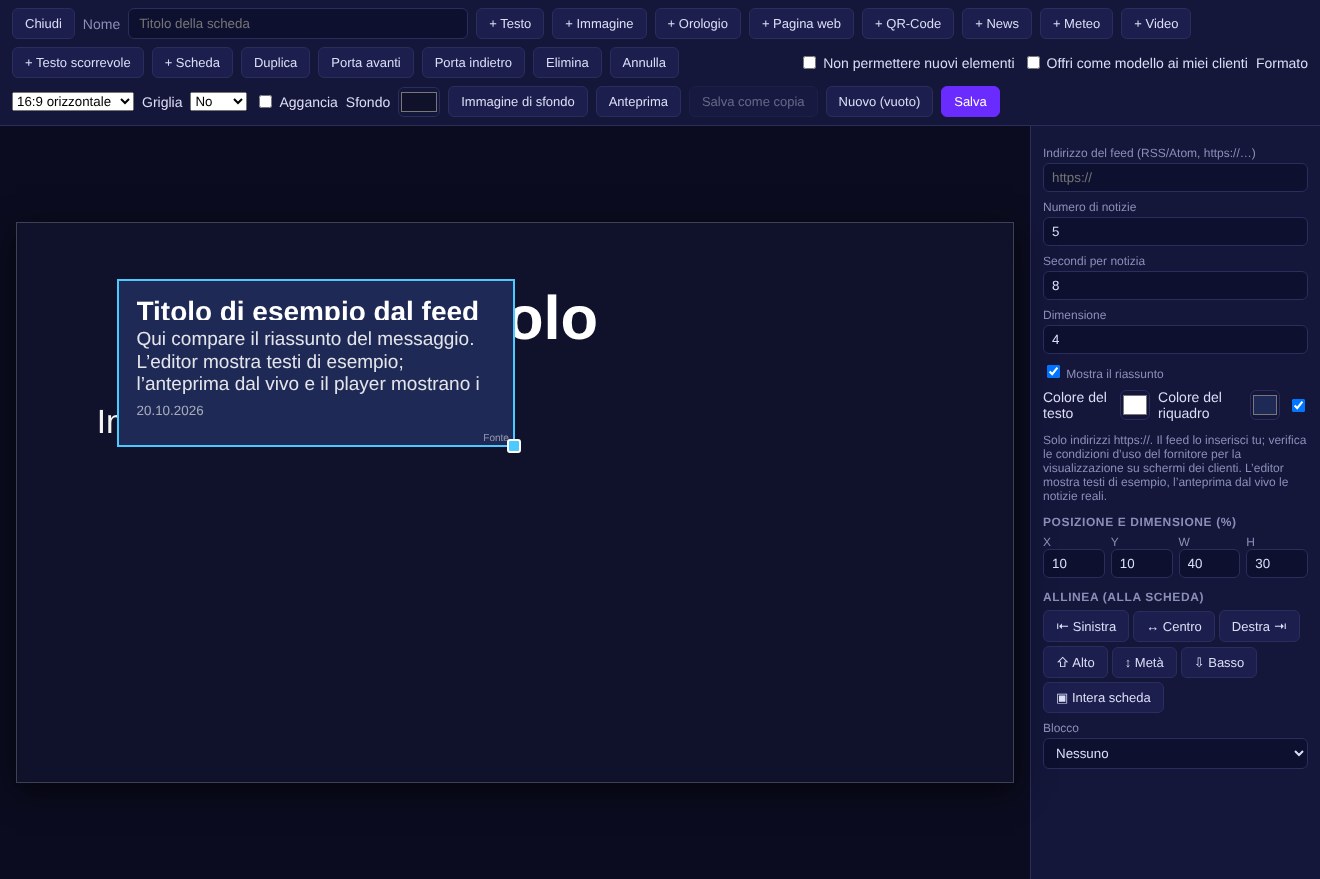Delete selection with Elimina button
1320x879 pixels.
pos(567,62)
